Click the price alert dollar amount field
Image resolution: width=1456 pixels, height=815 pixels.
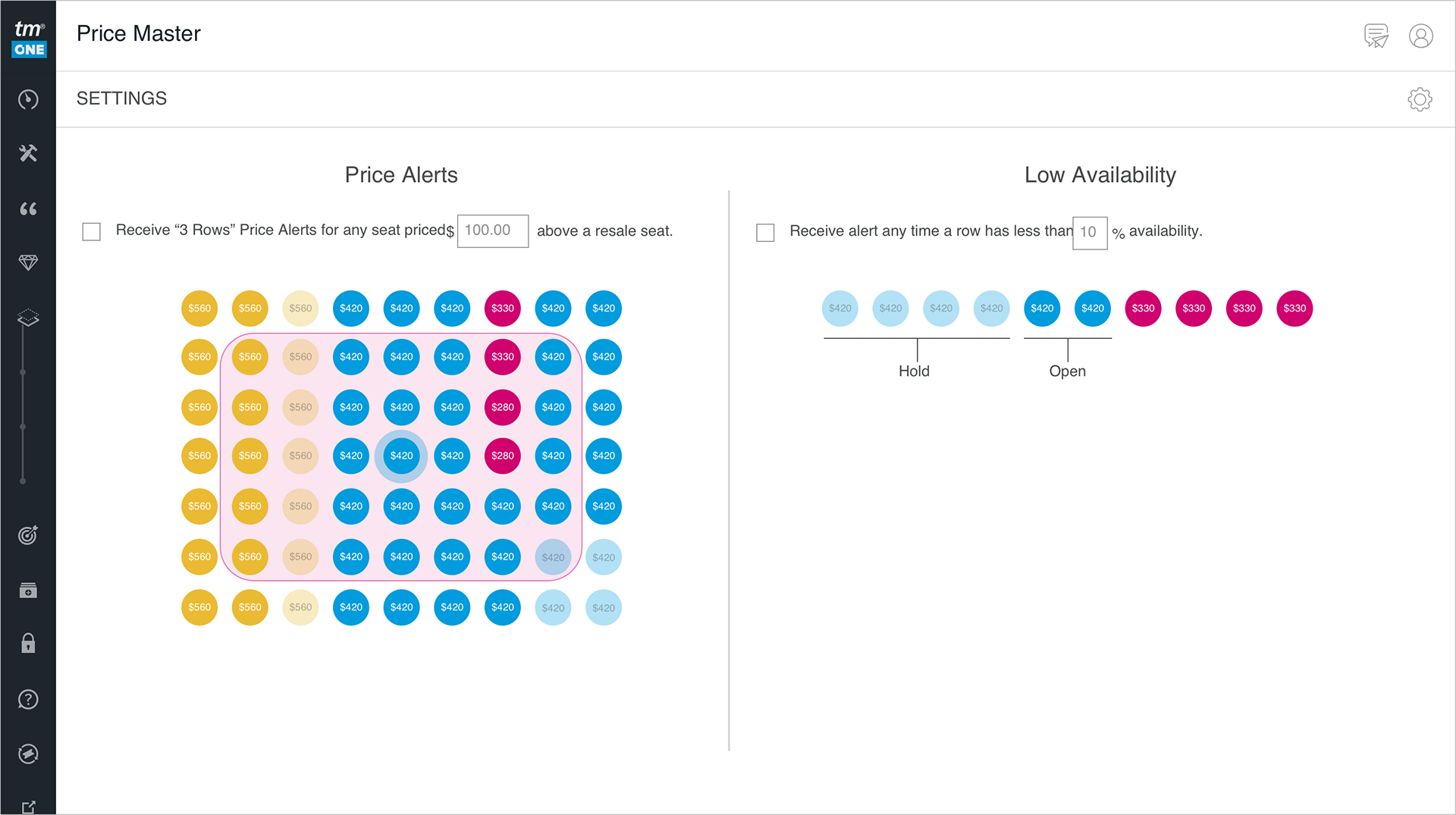click(492, 230)
